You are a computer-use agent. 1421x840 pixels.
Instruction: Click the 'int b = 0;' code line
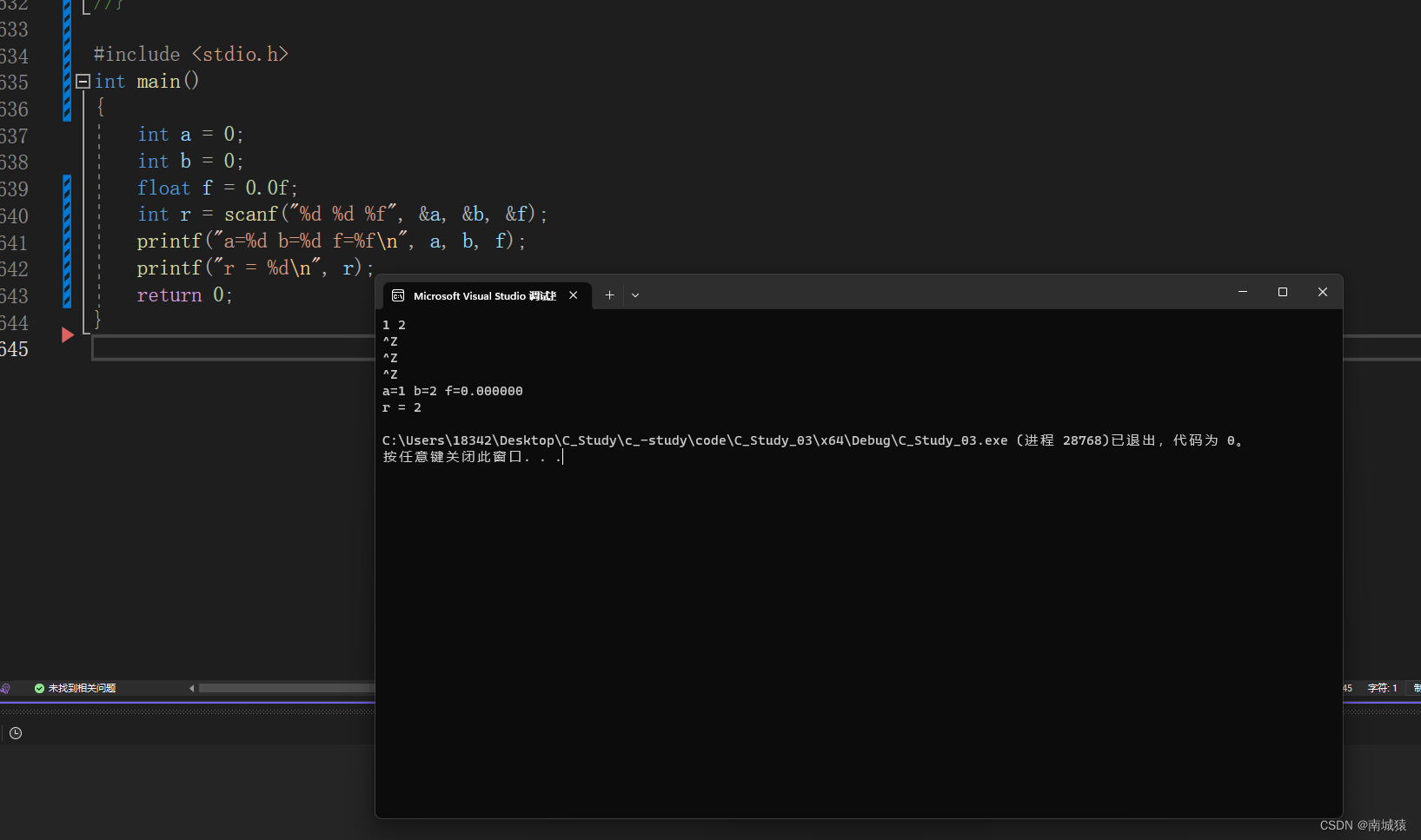[190, 162]
